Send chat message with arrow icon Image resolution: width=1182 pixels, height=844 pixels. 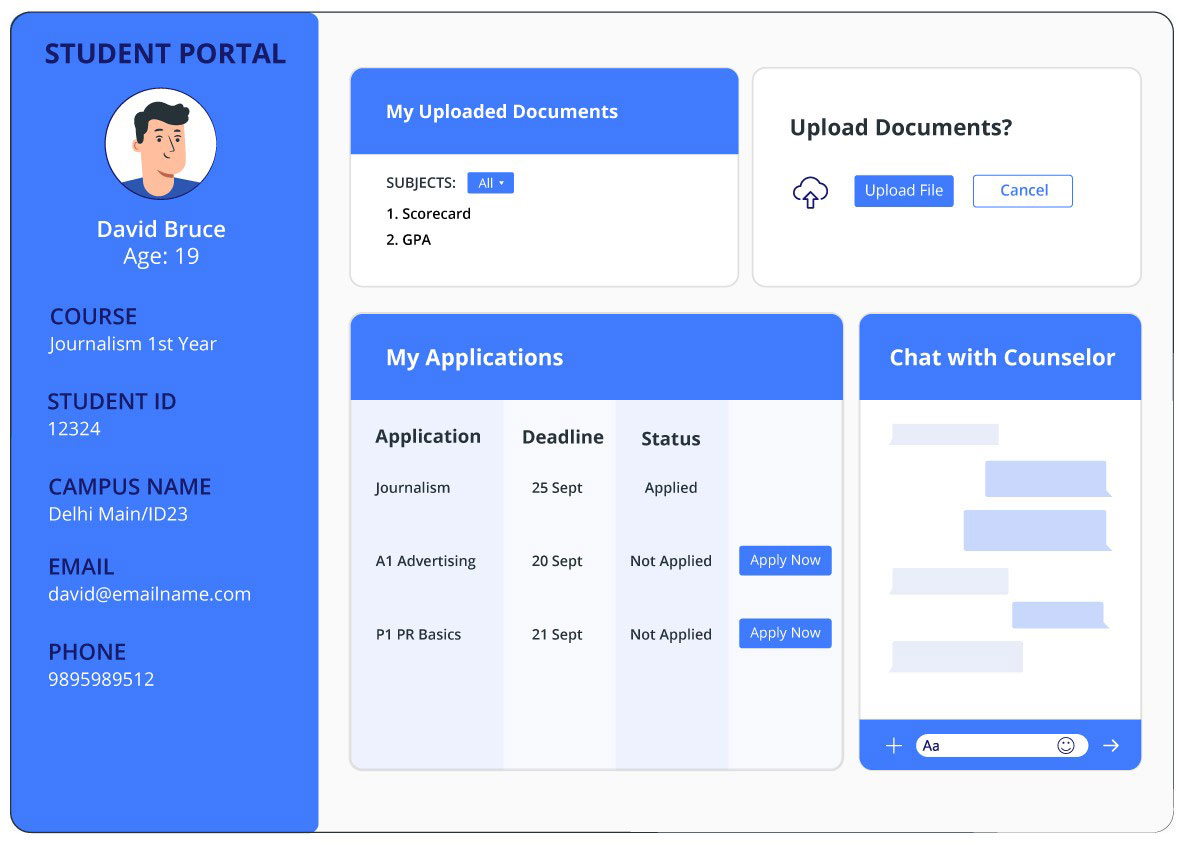(1111, 745)
